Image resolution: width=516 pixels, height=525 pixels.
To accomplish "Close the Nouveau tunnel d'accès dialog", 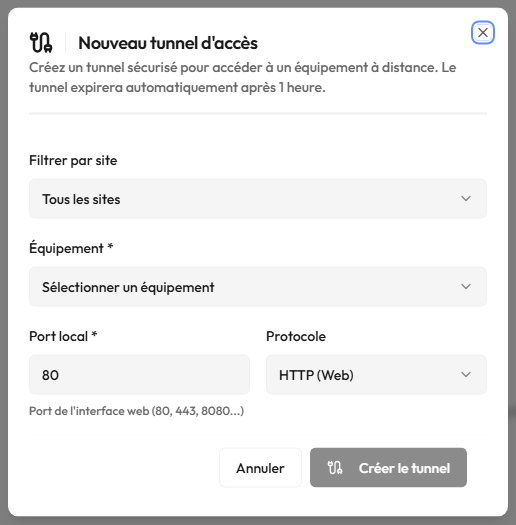I will pos(483,32).
